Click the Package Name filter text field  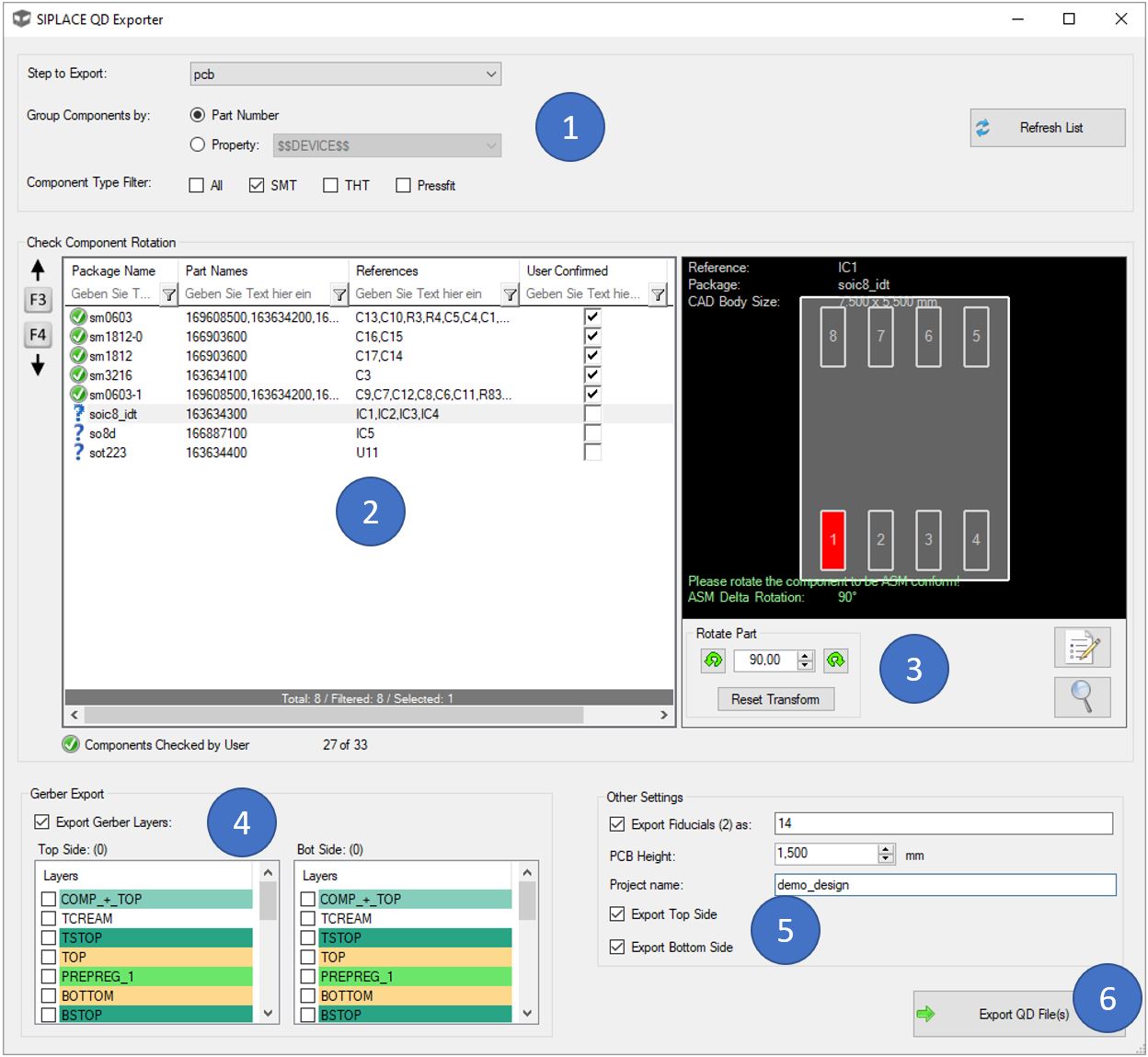click(x=112, y=294)
